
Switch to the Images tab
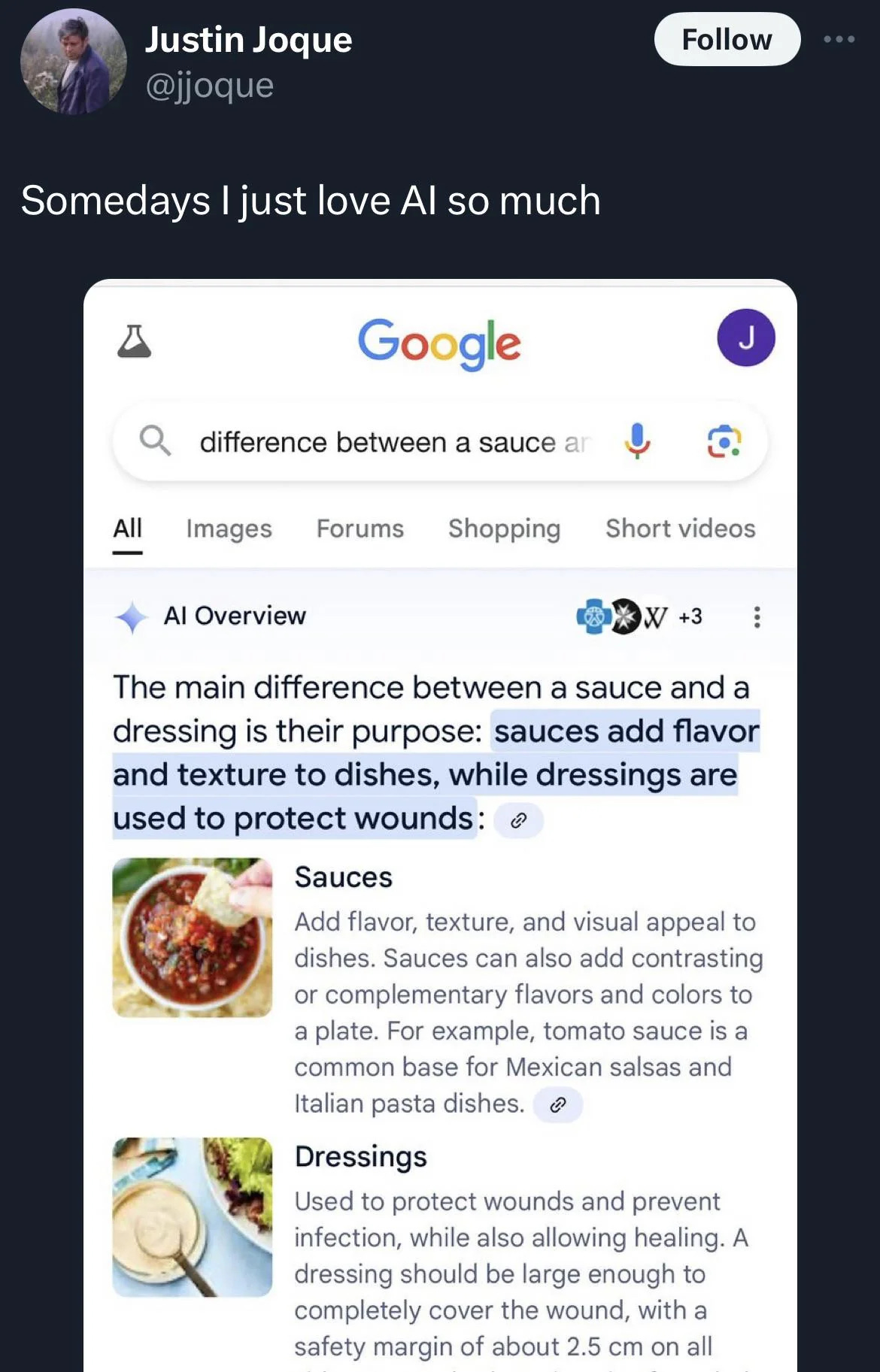[229, 529]
